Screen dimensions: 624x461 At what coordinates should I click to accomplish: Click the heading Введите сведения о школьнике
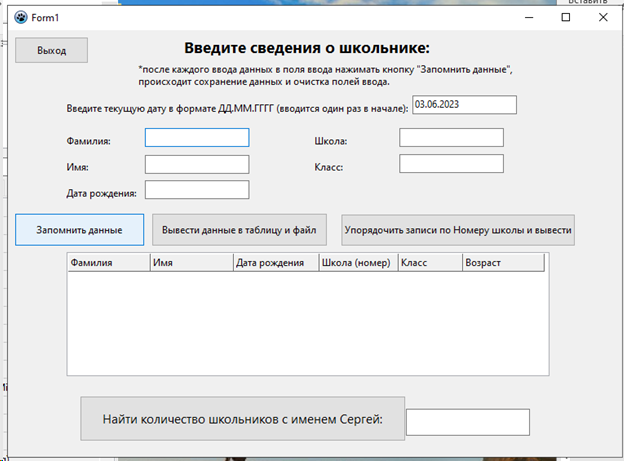tap(307, 48)
